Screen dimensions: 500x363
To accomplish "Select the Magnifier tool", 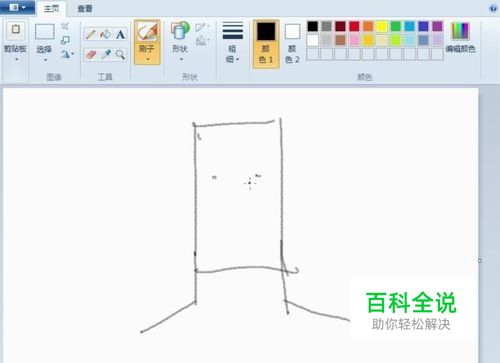I will (x=120, y=54).
